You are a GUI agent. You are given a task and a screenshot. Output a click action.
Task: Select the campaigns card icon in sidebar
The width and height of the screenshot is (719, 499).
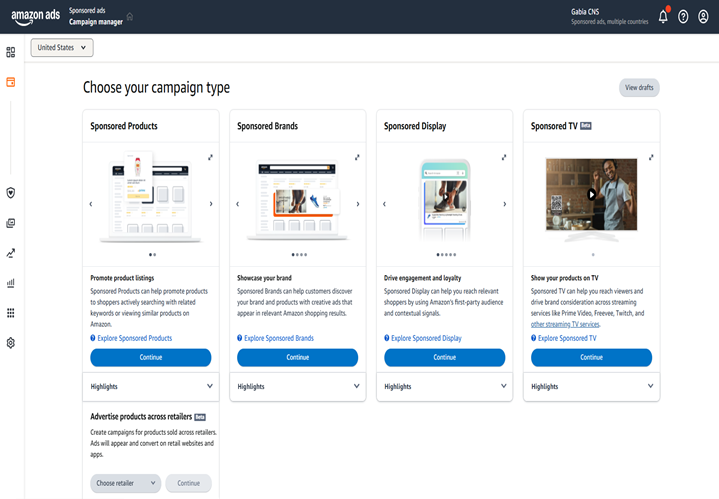pos(11,82)
